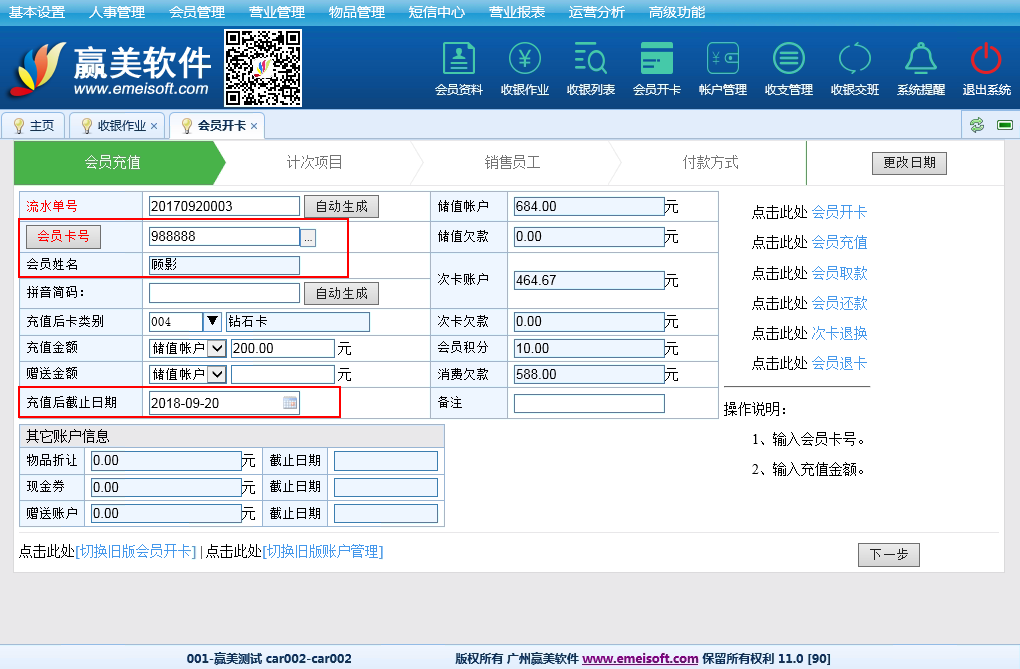The image size is (1020, 669).
Task: Expand the 充值后卡类别 card type dropdown
Action: click(212, 322)
